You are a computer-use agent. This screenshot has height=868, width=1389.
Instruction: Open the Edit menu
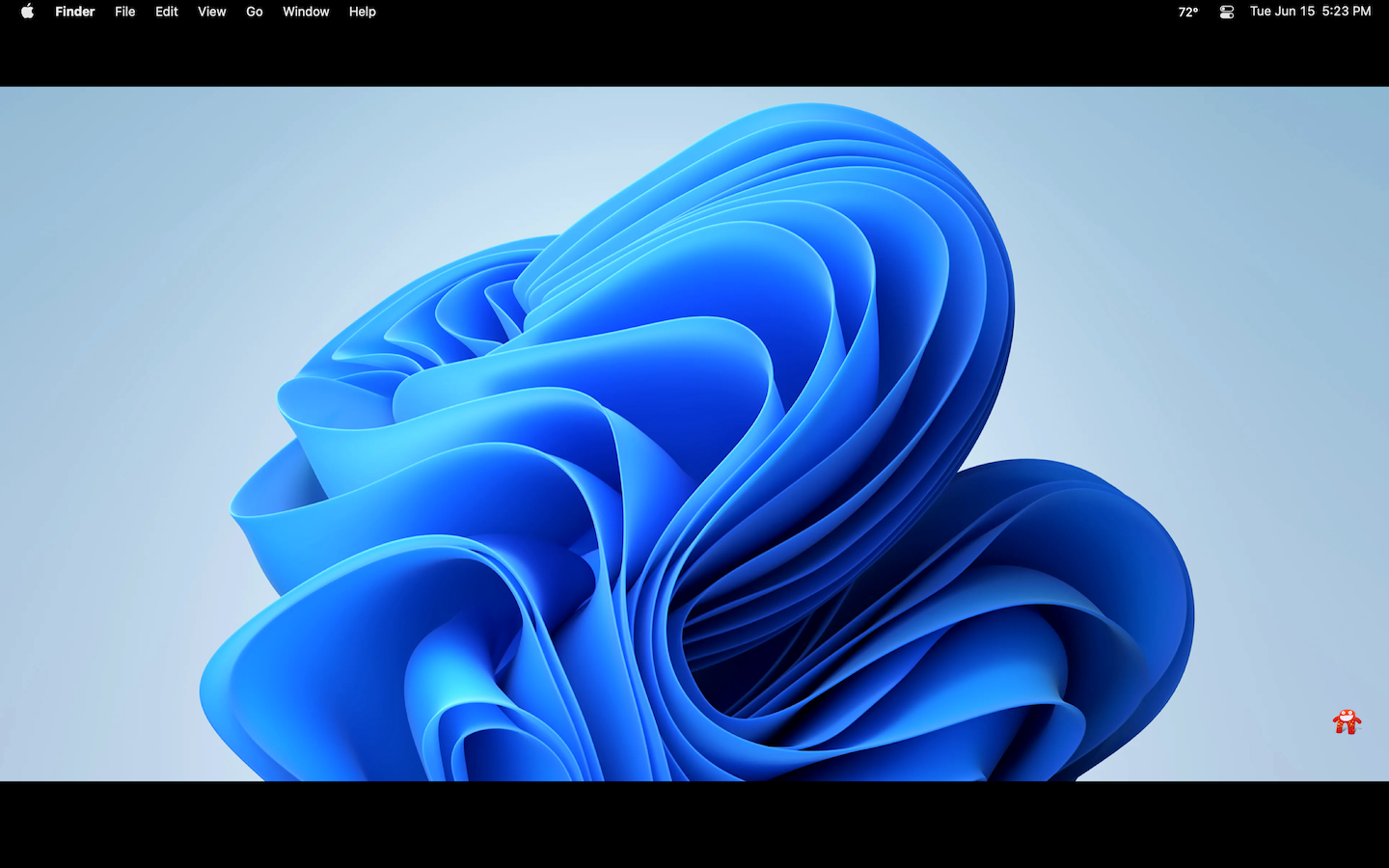[167, 12]
